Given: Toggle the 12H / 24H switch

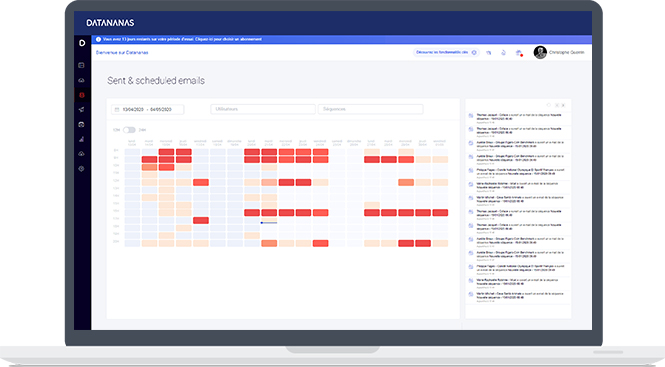Looking at the screenshot, I should [129, 130].
